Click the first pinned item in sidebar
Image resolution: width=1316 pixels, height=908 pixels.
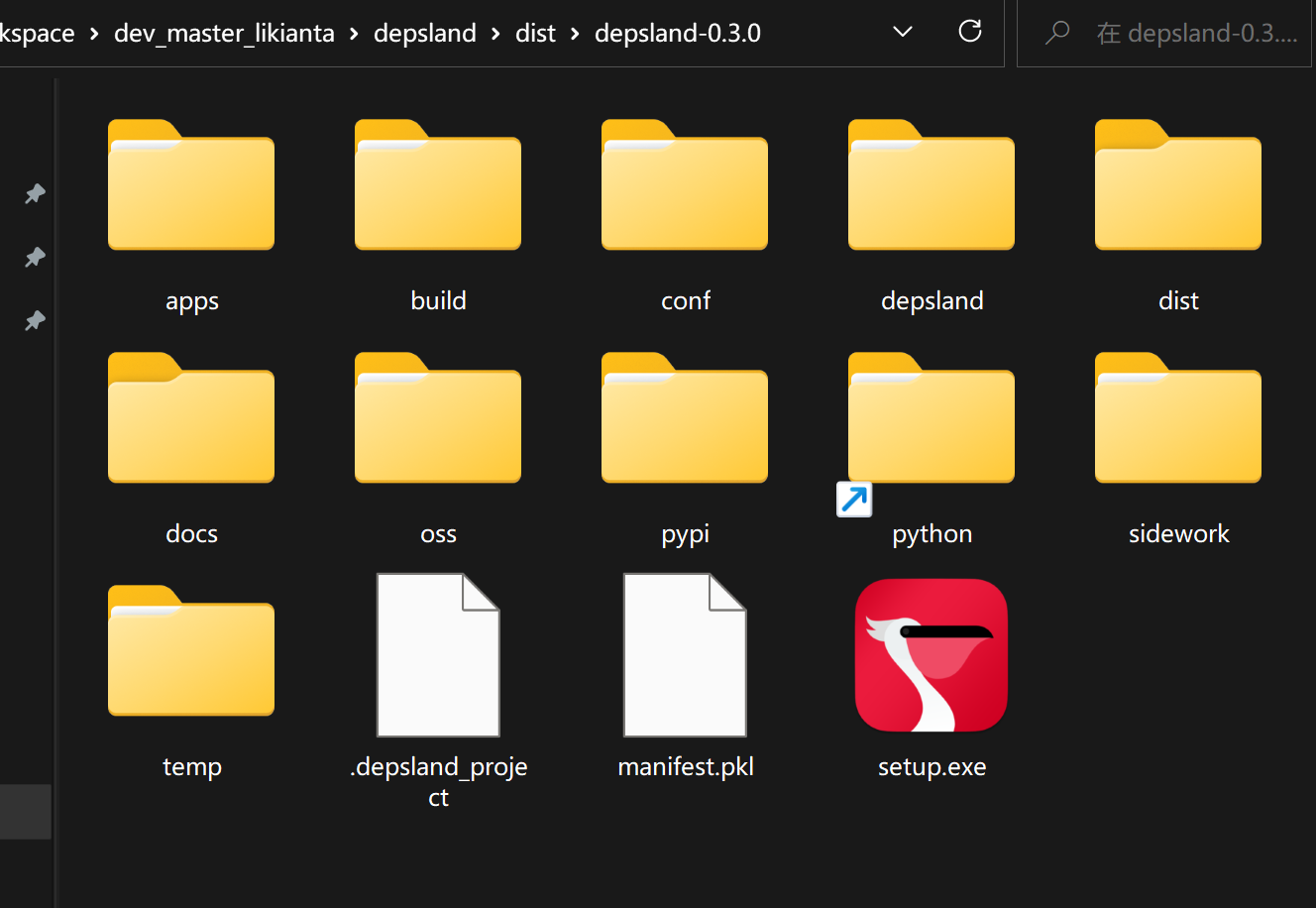[x=35, y=194]
